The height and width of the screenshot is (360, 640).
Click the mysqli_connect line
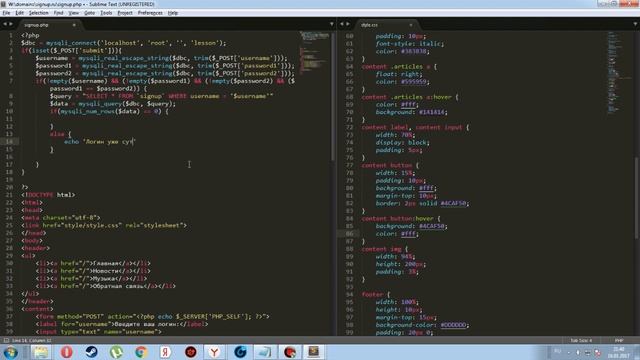pos(124,43)
